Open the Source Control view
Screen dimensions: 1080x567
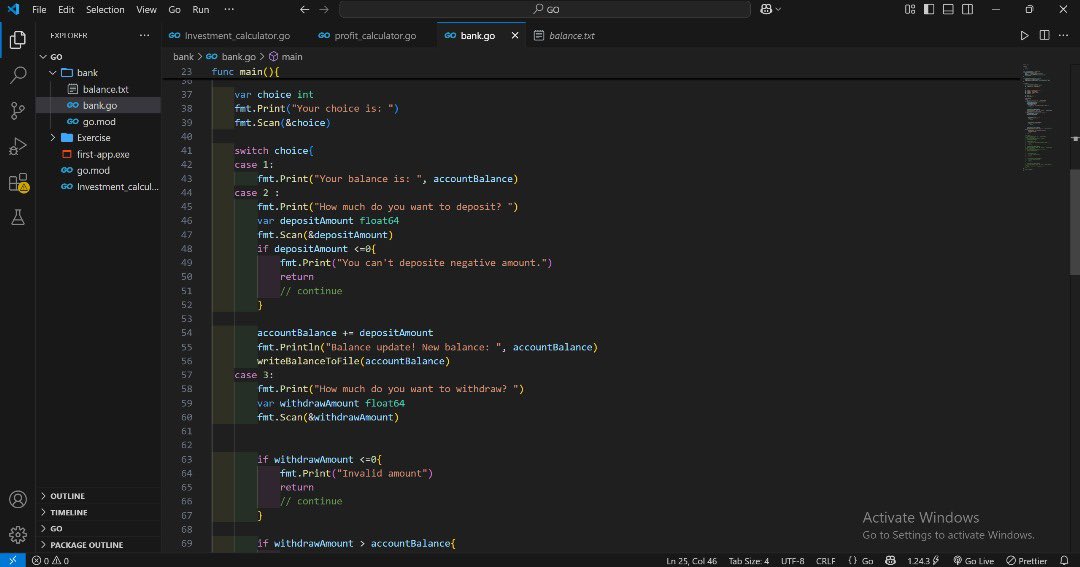[x=18, y=111]
